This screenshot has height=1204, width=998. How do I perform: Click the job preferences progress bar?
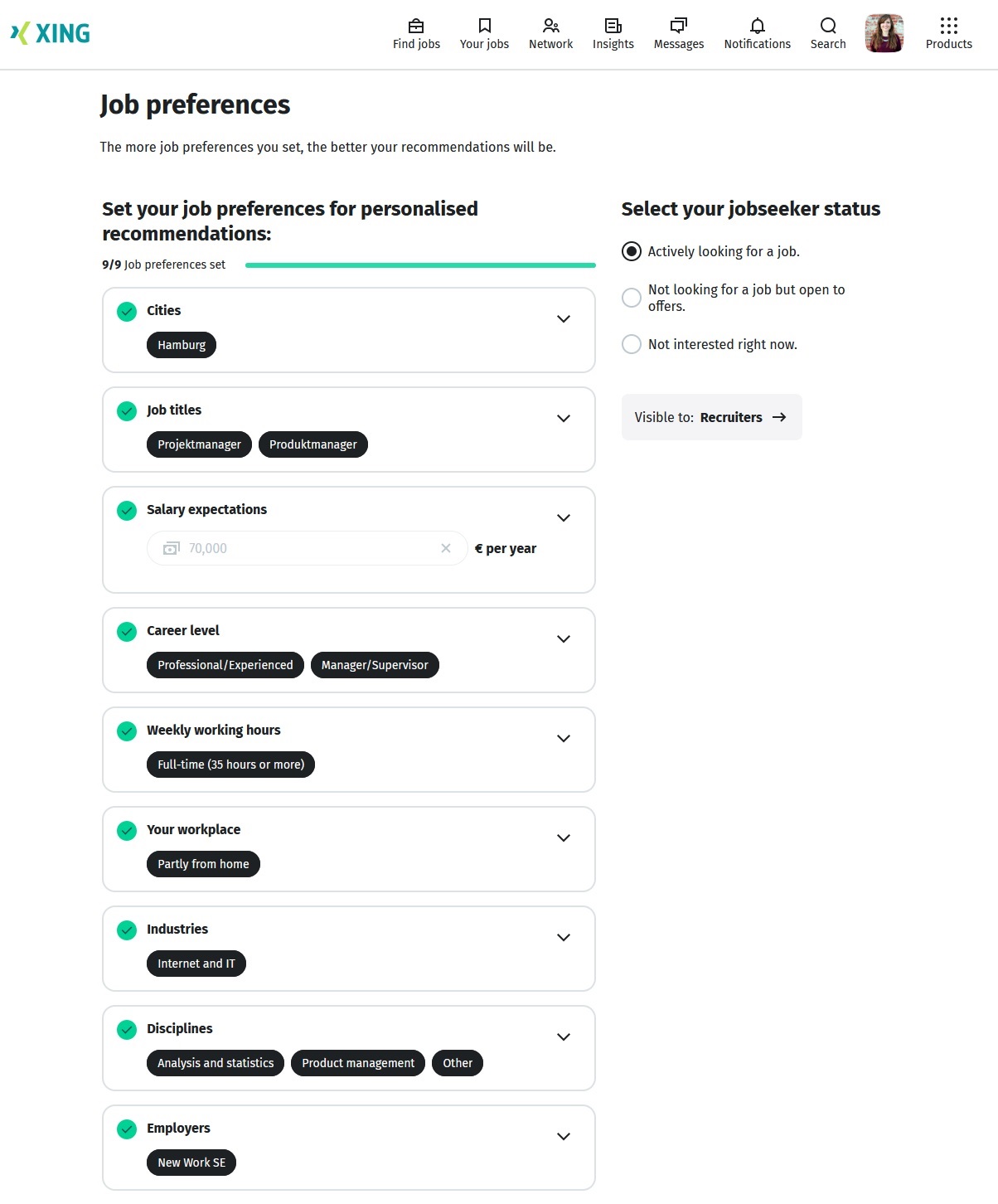[x=420, y=264]
